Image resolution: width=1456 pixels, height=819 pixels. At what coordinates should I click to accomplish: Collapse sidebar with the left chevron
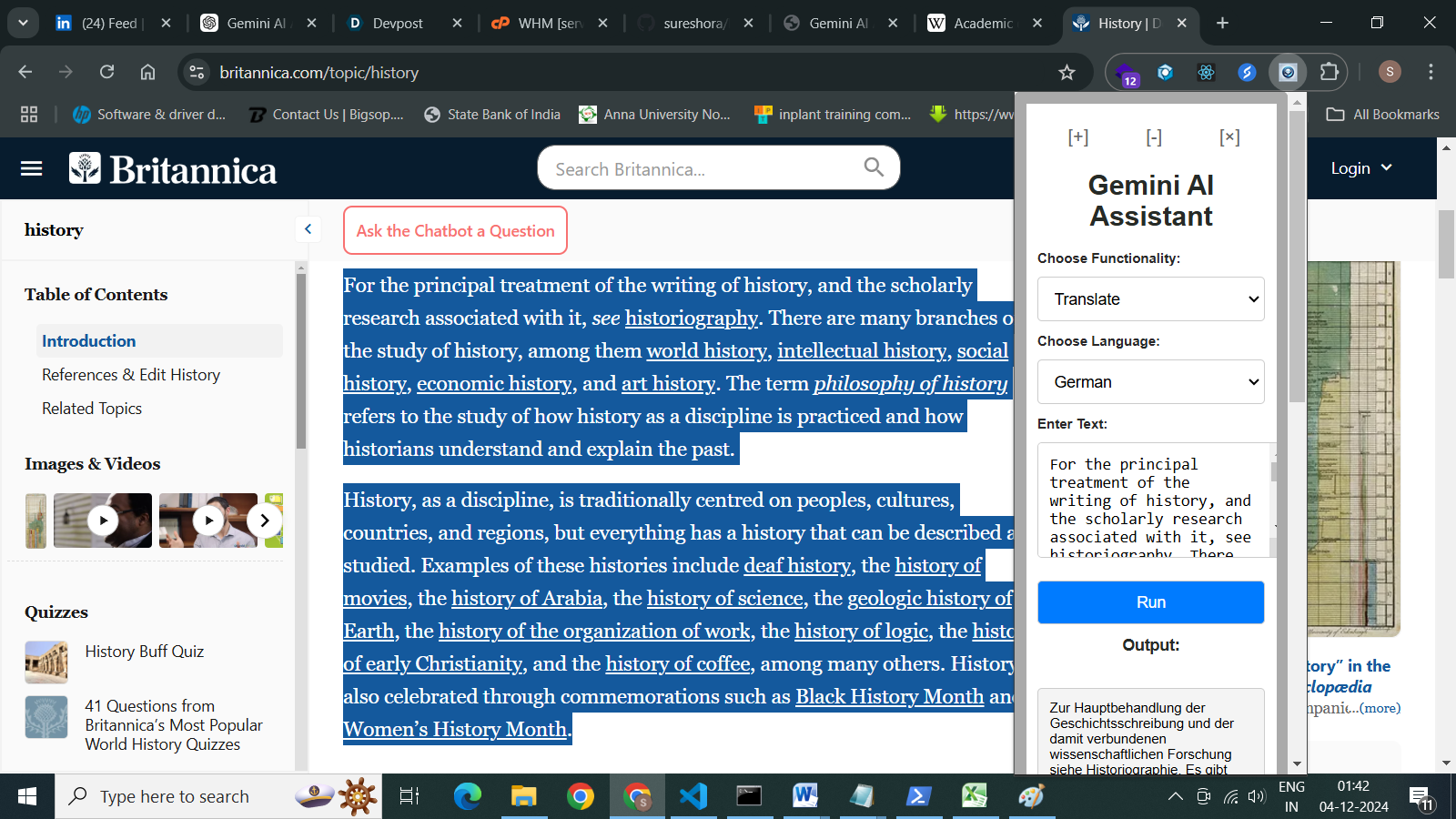pos(308,229)
